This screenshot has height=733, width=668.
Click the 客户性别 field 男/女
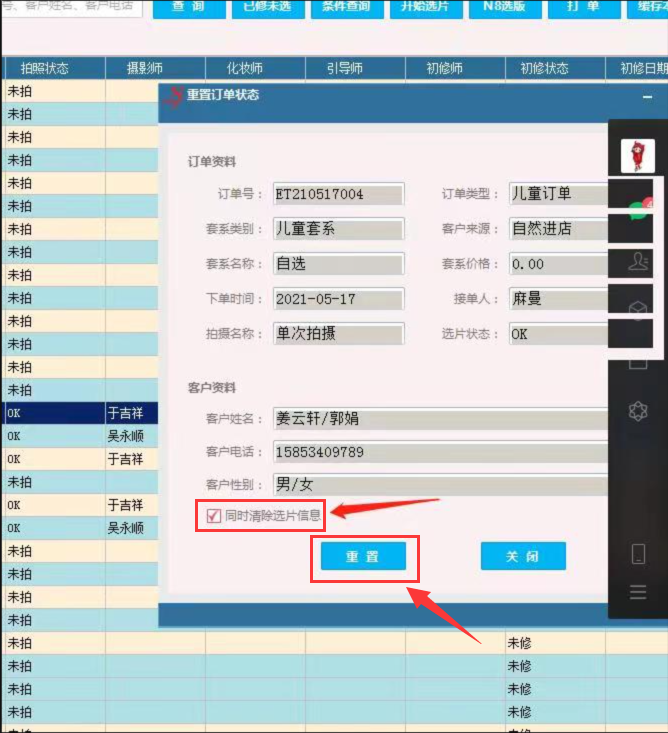[440, 485]
